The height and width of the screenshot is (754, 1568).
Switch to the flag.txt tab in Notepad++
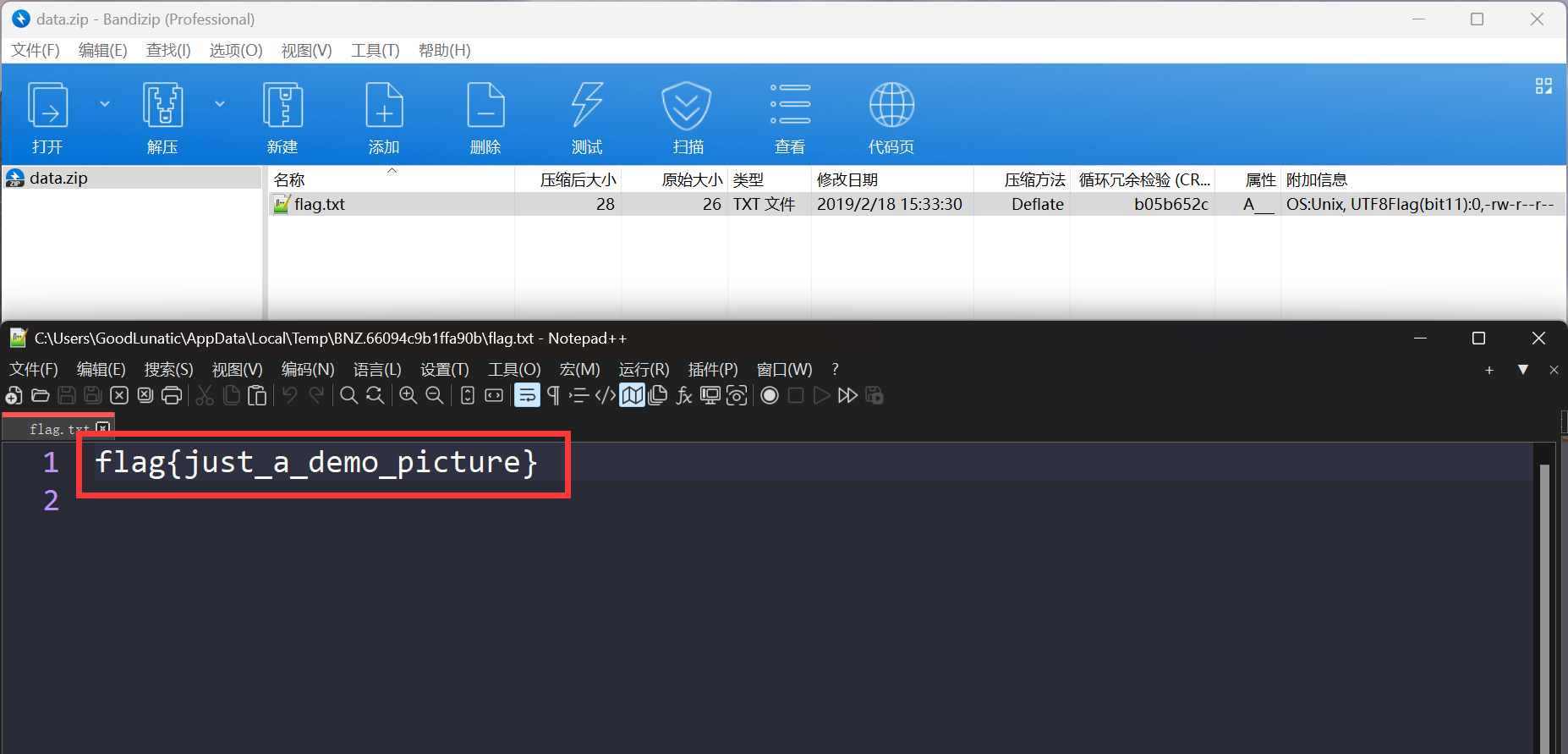click(x=58, y=429)
